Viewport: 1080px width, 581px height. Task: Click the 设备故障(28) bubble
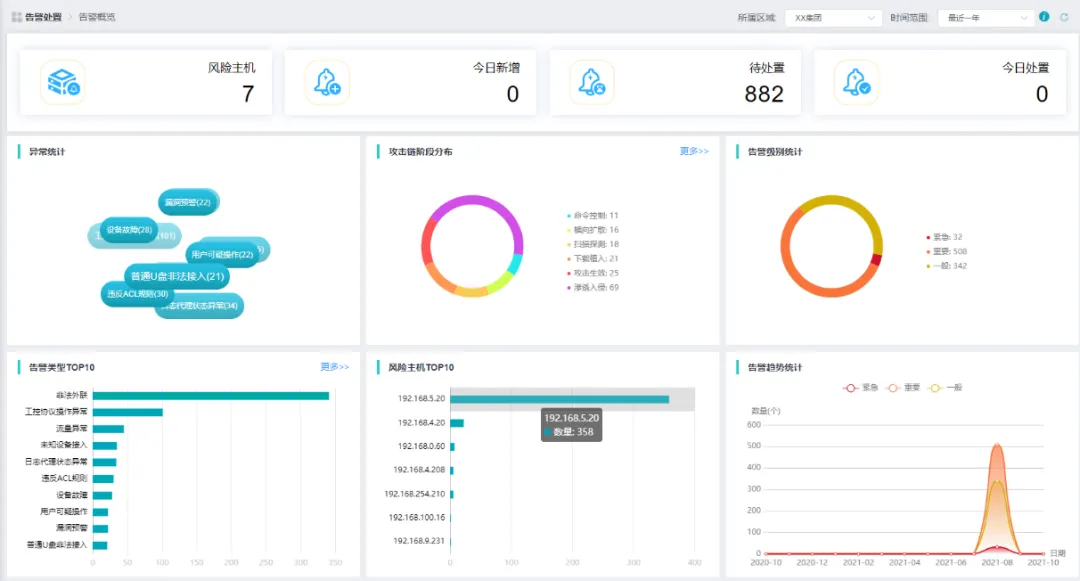[129, 230]
